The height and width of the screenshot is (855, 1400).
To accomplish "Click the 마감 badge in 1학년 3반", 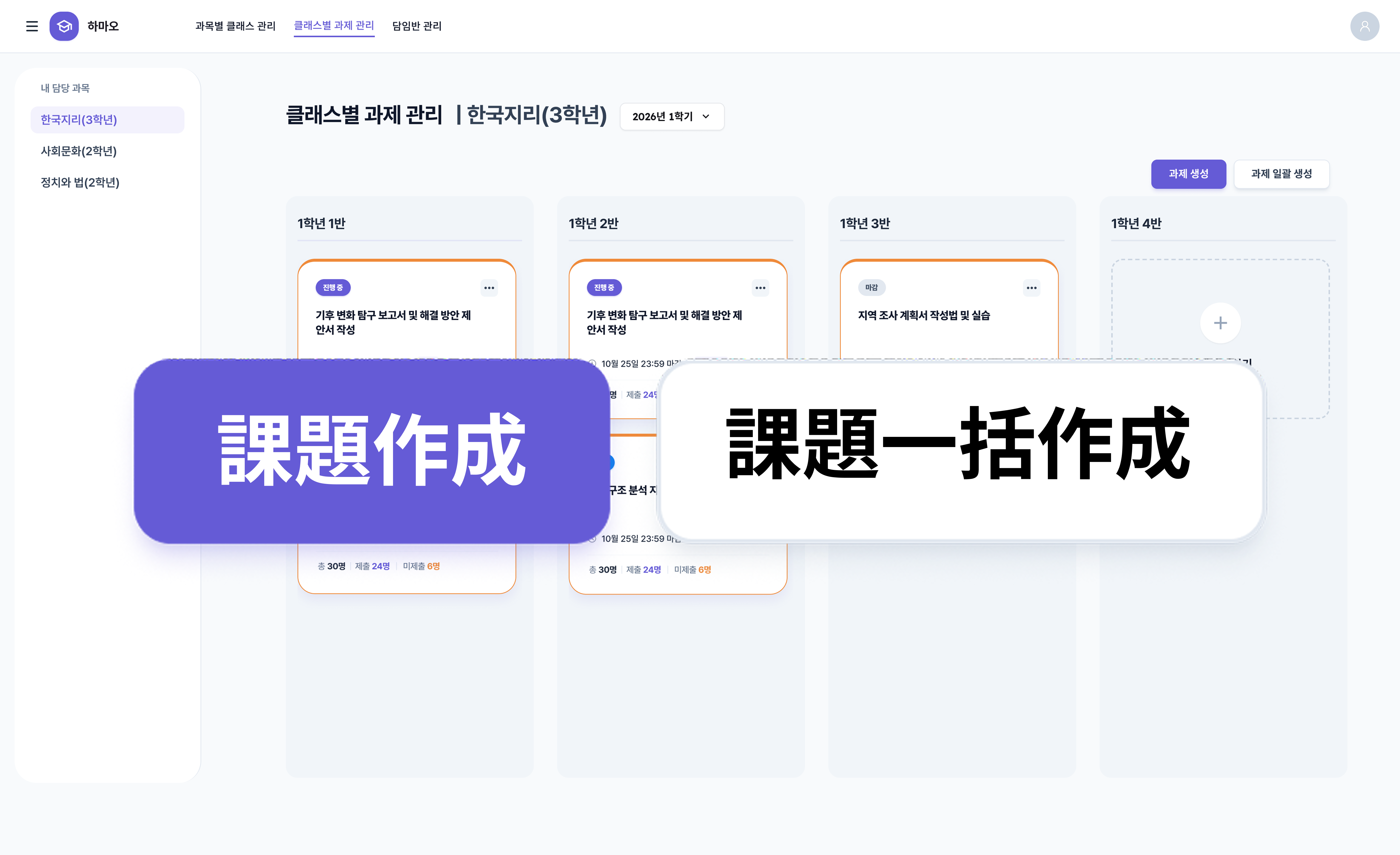I will [x=872, y=288].
